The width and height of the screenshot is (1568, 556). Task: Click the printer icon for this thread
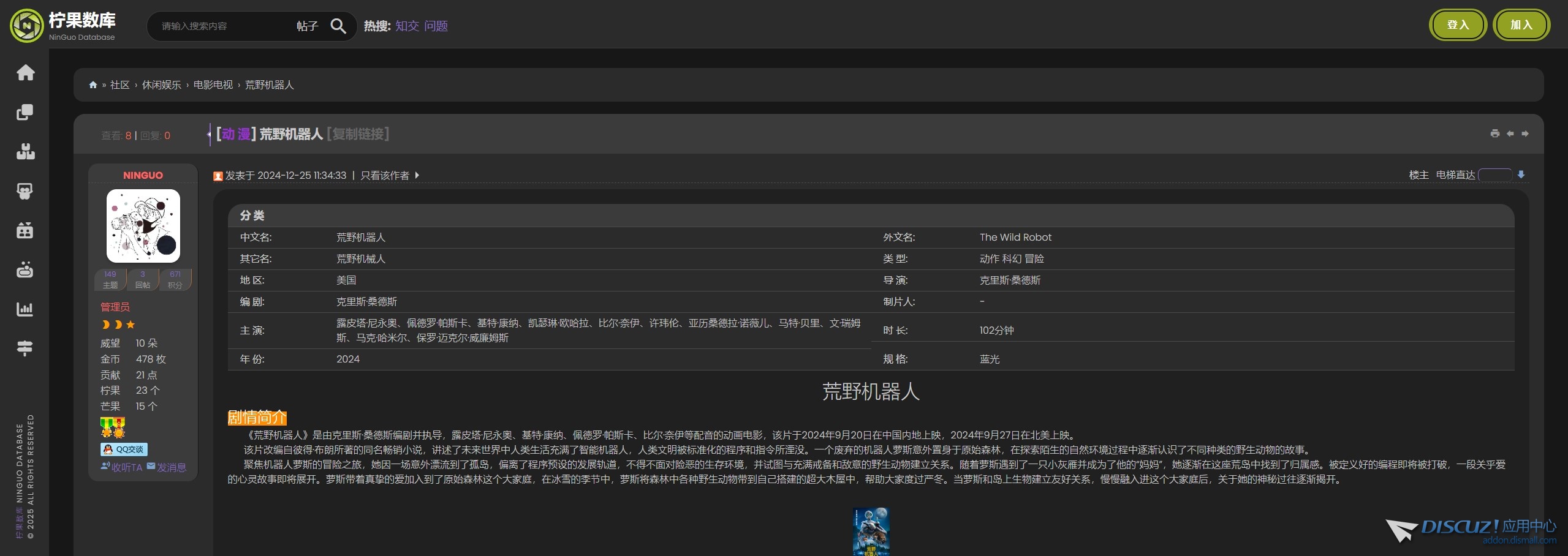[1495, 133]
